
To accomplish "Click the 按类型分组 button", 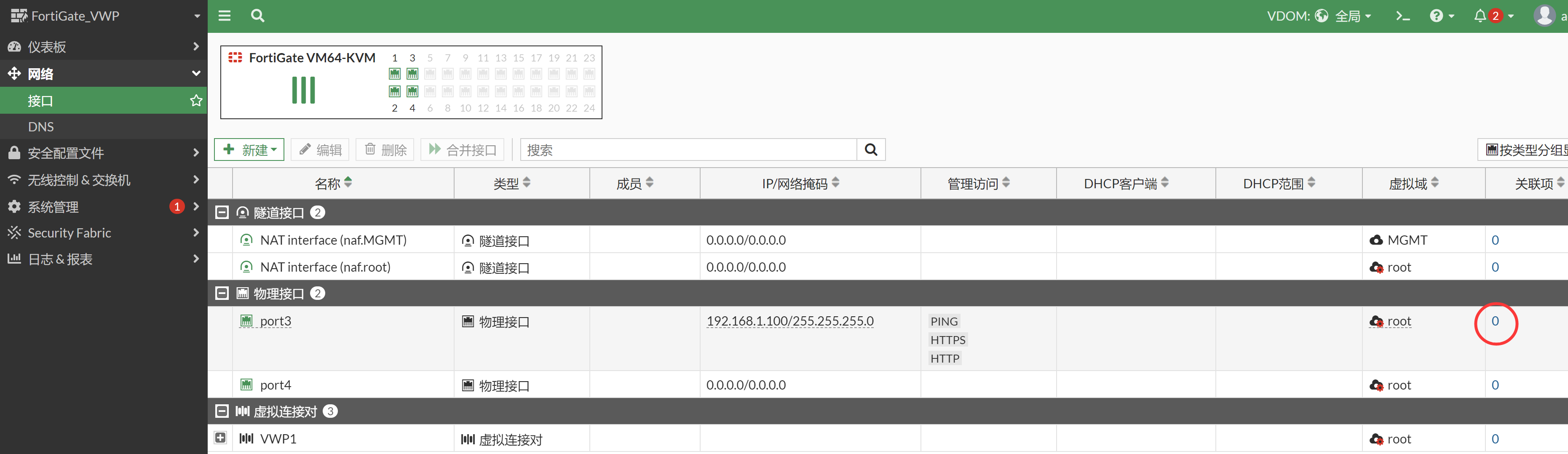I will coord(1525,150).
